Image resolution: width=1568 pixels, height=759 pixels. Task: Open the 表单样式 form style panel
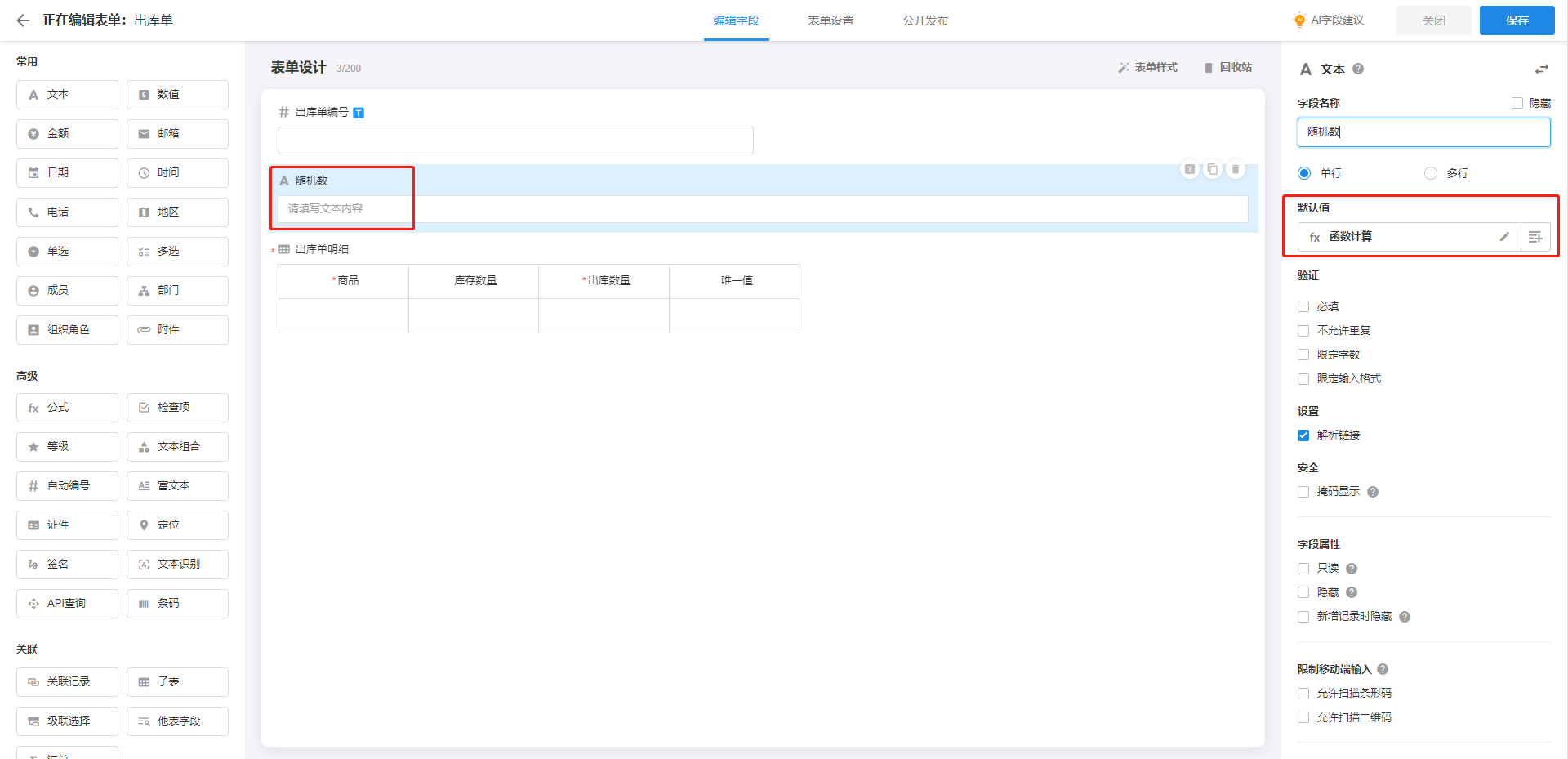pyautogui.click(x=1147, y=68)
